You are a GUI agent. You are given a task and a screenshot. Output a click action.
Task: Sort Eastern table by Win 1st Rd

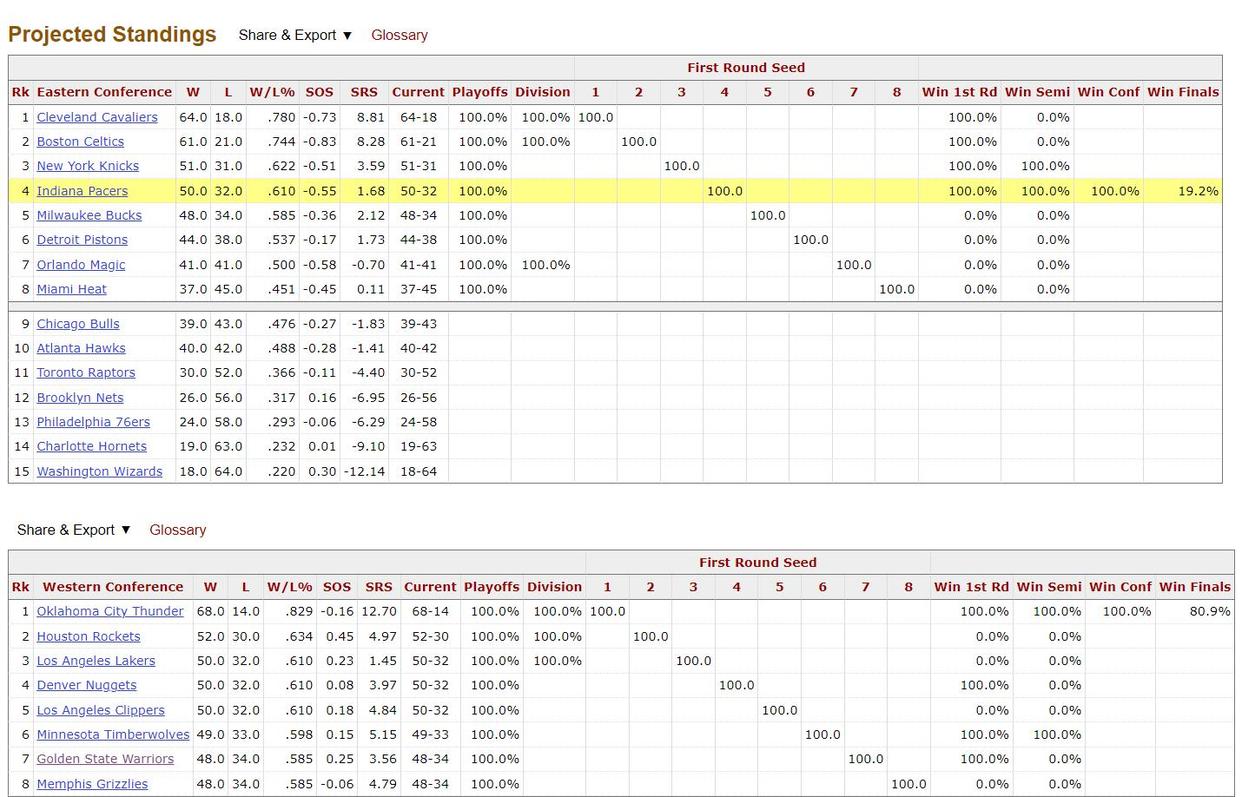click(959, 92)
